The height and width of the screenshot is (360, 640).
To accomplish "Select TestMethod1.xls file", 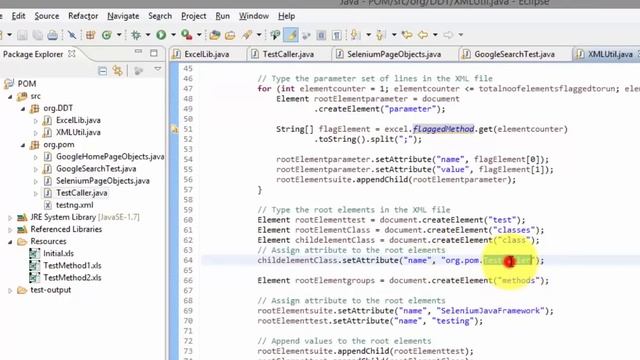I will (72, 266).
